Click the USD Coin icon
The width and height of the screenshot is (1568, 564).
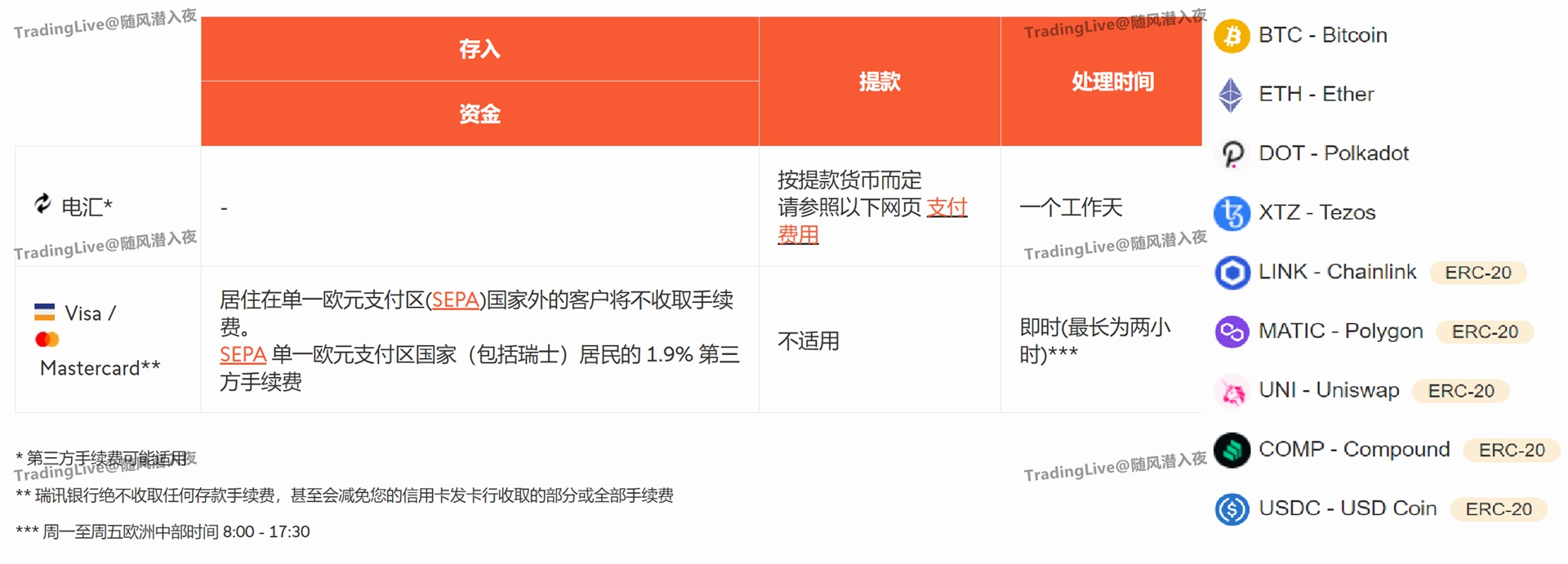[x=1232, y=509]
